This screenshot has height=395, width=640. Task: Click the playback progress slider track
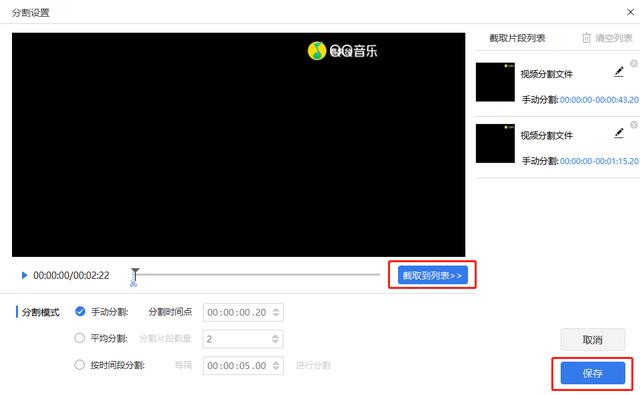pyautogui.click(x=258, y=275)
